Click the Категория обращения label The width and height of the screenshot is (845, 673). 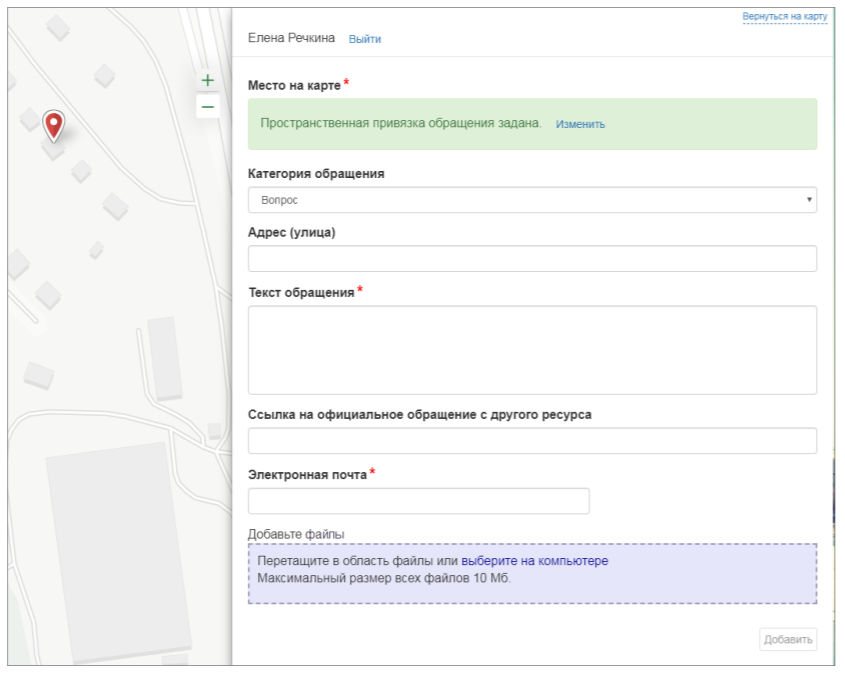[x=315, y=174]
